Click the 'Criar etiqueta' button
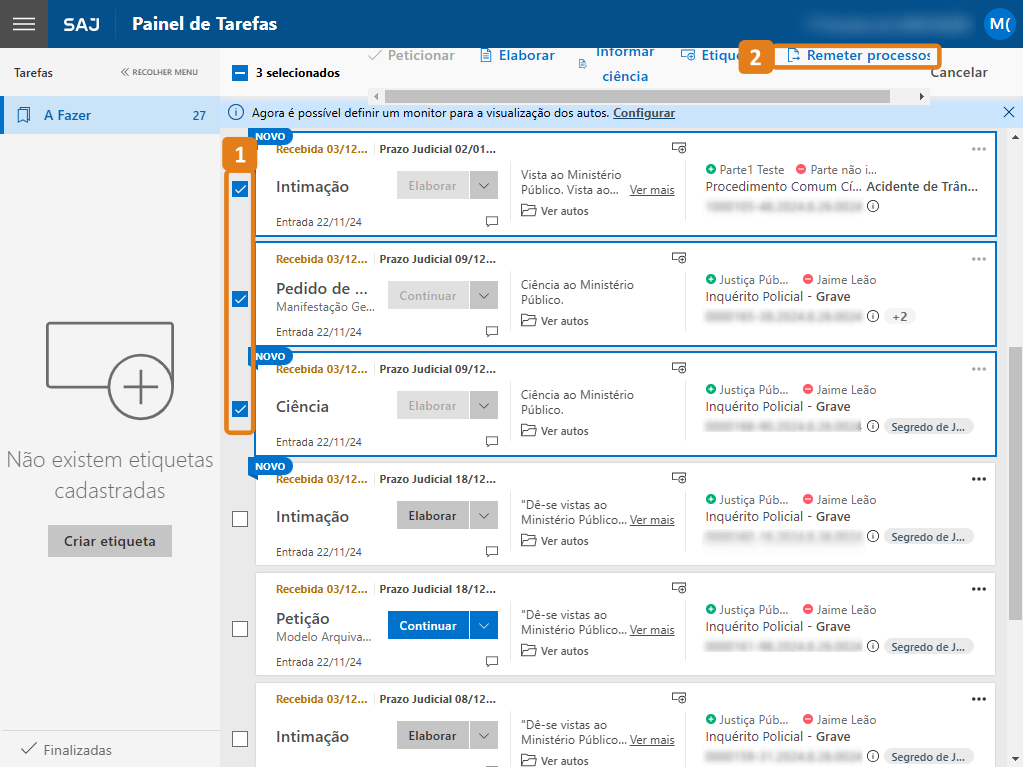1023x767 pixels. [x=110, y=541]
